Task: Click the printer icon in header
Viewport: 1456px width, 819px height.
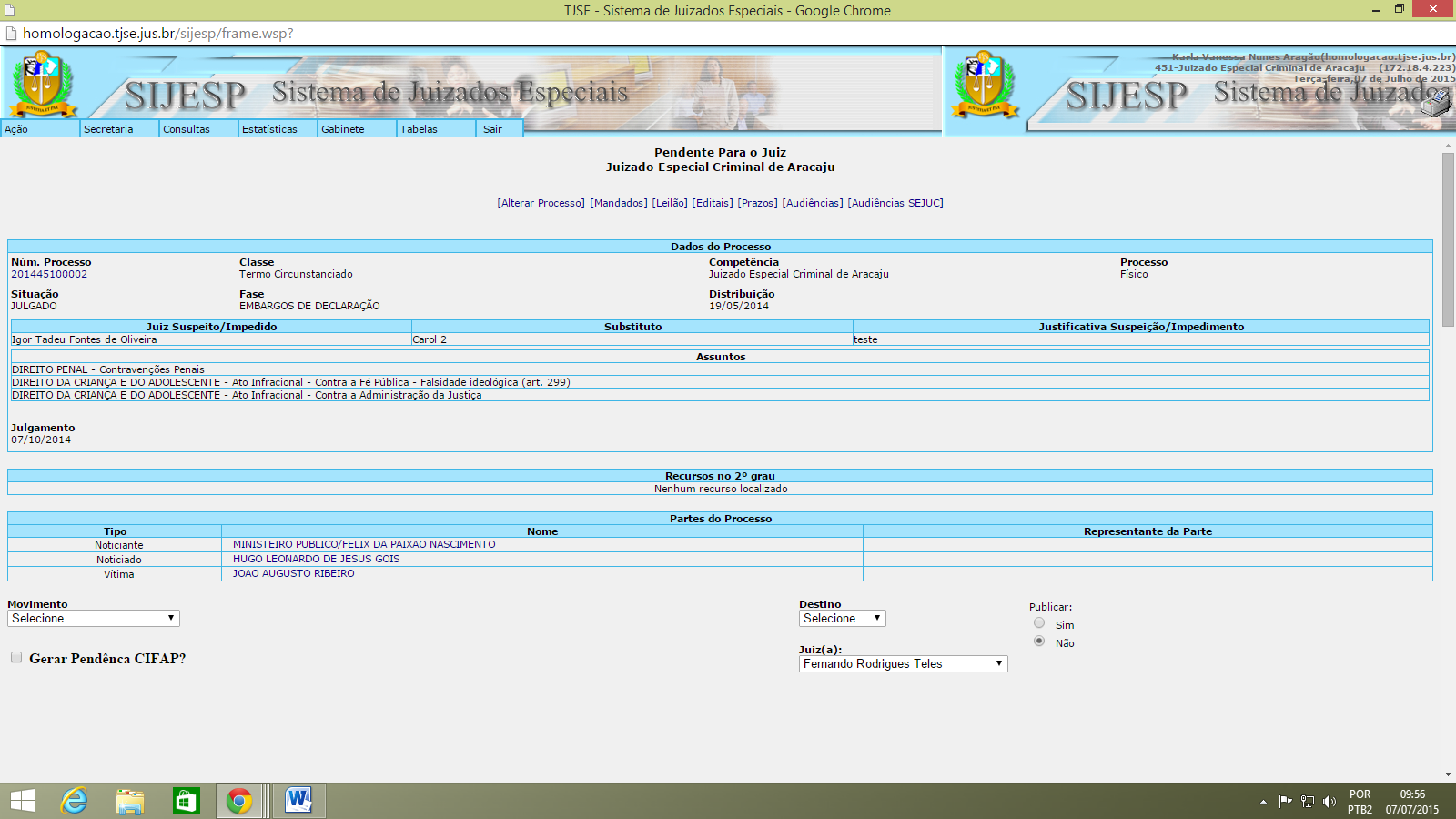Action: click(x=1437, y=105)
